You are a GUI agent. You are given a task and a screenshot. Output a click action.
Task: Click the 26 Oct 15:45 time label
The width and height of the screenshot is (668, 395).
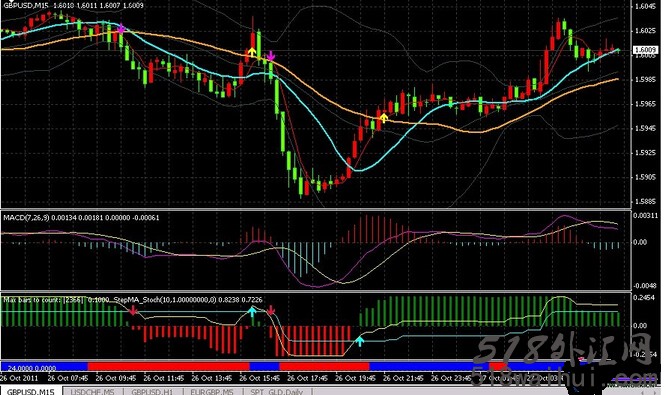coord(259,378)
